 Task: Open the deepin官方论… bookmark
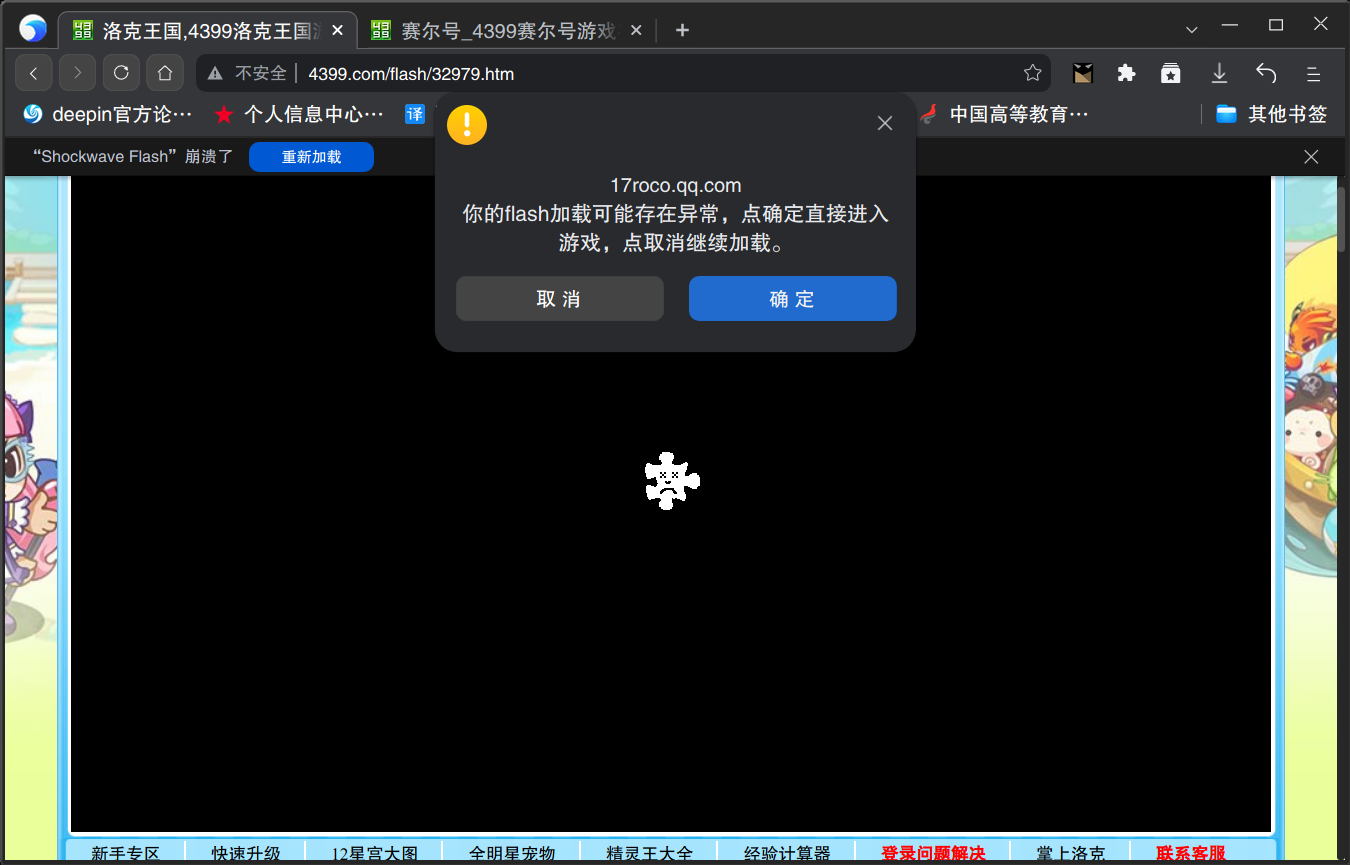108,114
